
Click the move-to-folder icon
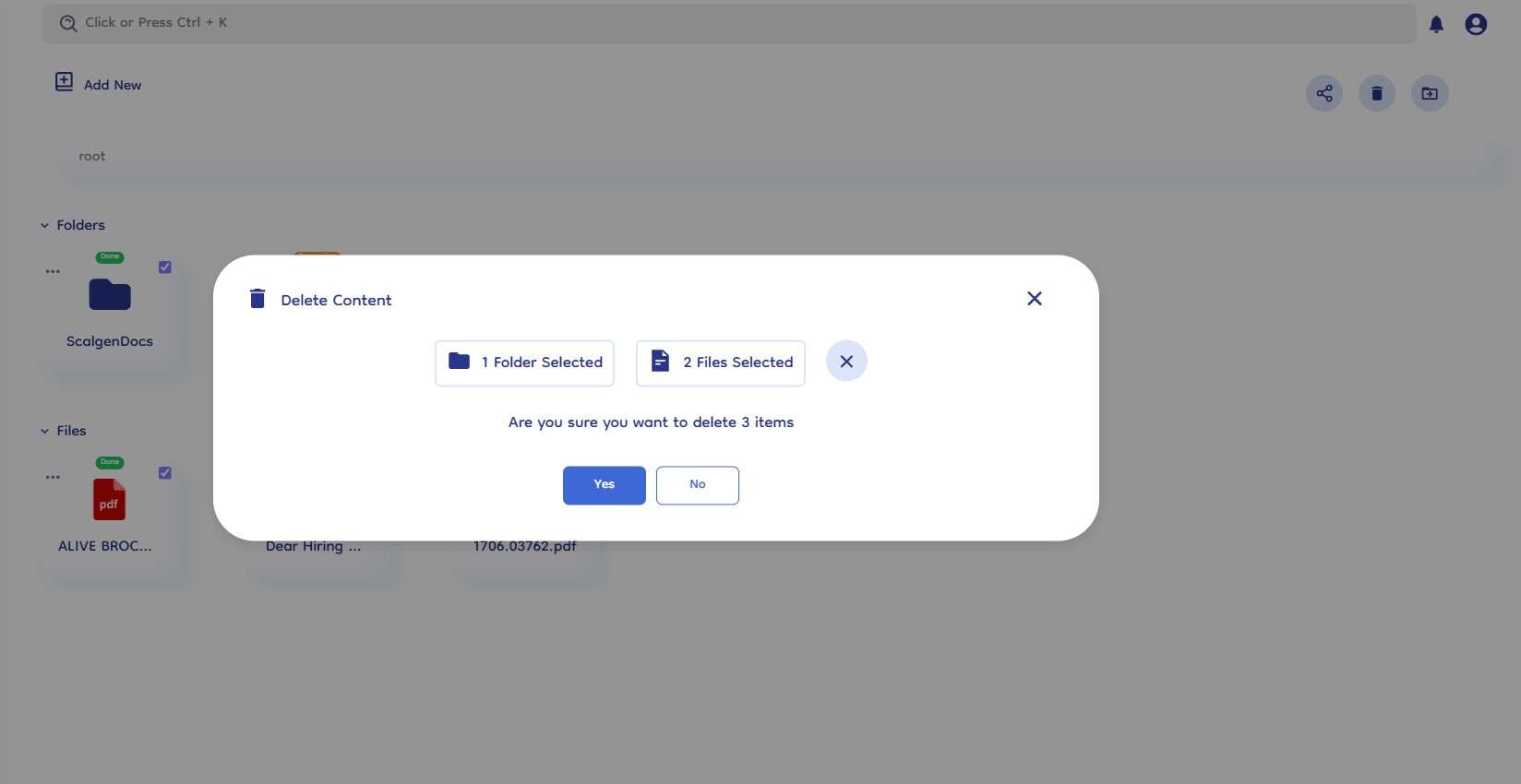(1430, 93)
